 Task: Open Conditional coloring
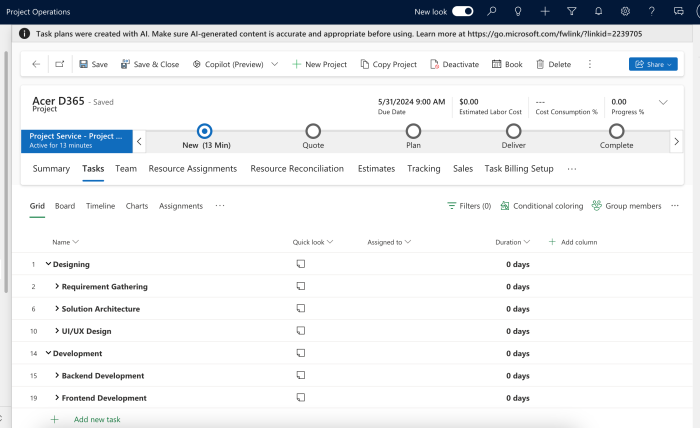pyautogui.click(x=542, y=206)
